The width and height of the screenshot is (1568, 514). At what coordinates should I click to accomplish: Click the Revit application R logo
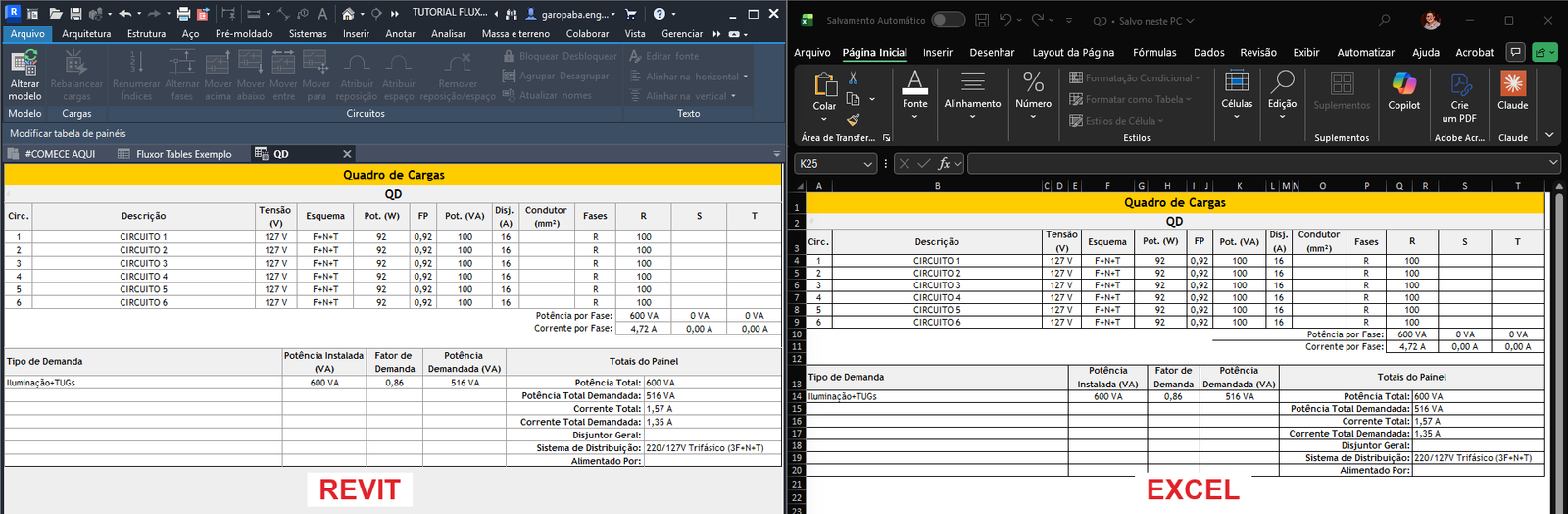pos(13,13)
